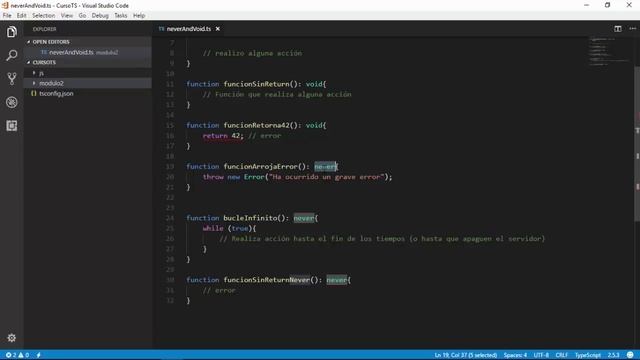This screenshot has width=640, height=360.
Task: Open tsconfig.json in the explorer
Action: click(88, 93)
